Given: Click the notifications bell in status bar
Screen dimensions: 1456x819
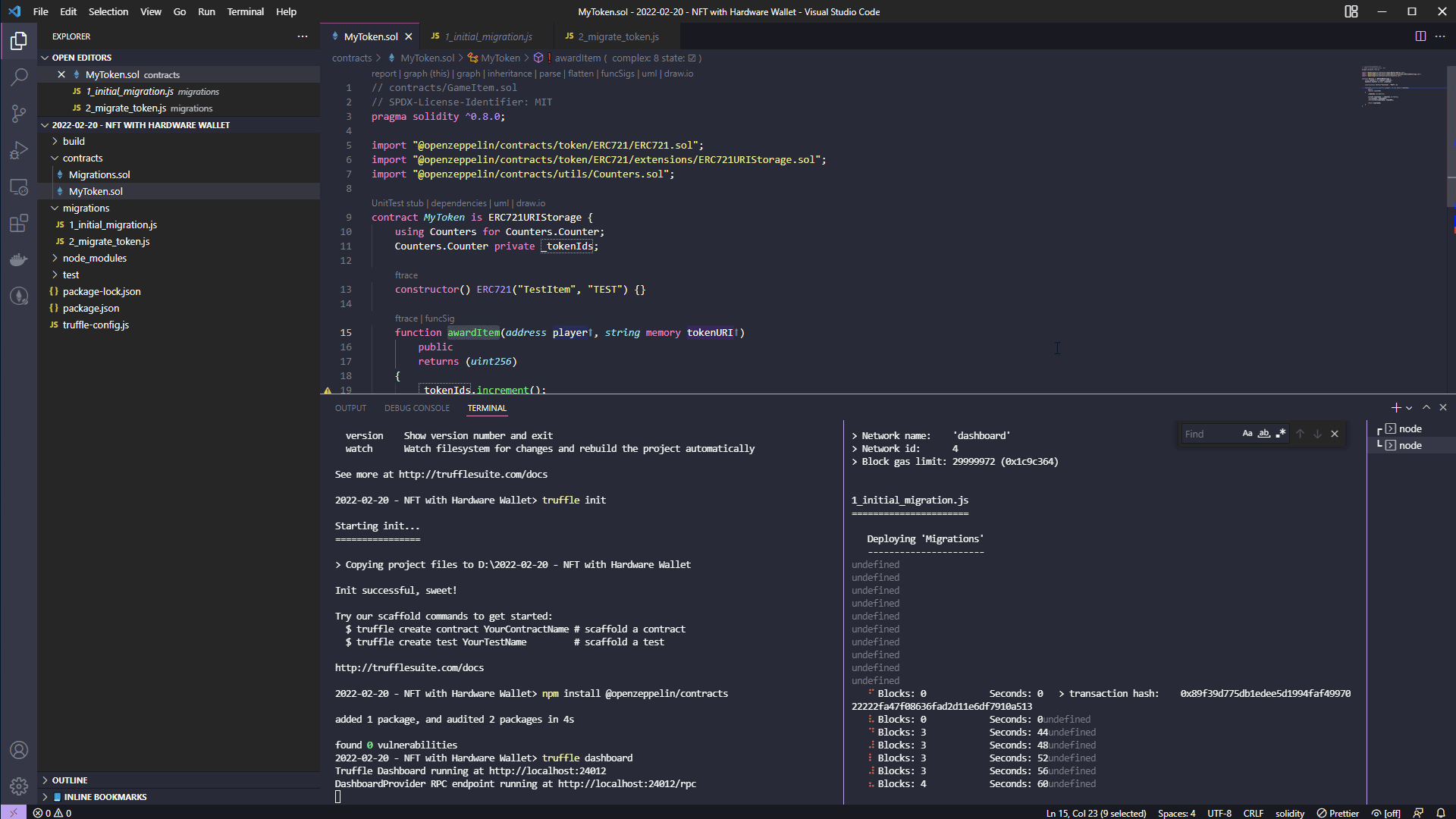Looking at the screenshot, I should click(1441, 813).
